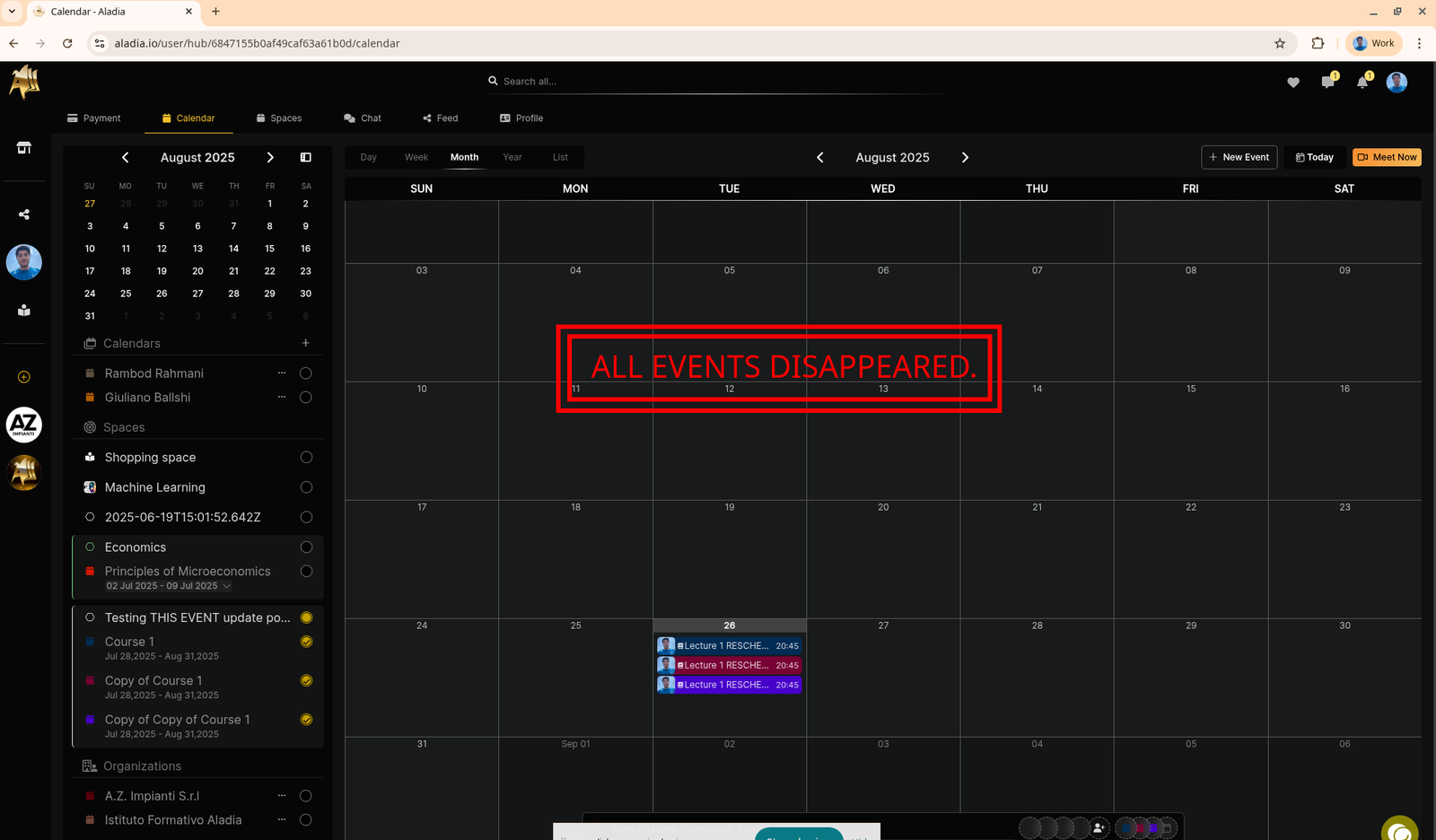
Task: Open the Chrome tab search dropdown arrow
Action: 12,12
